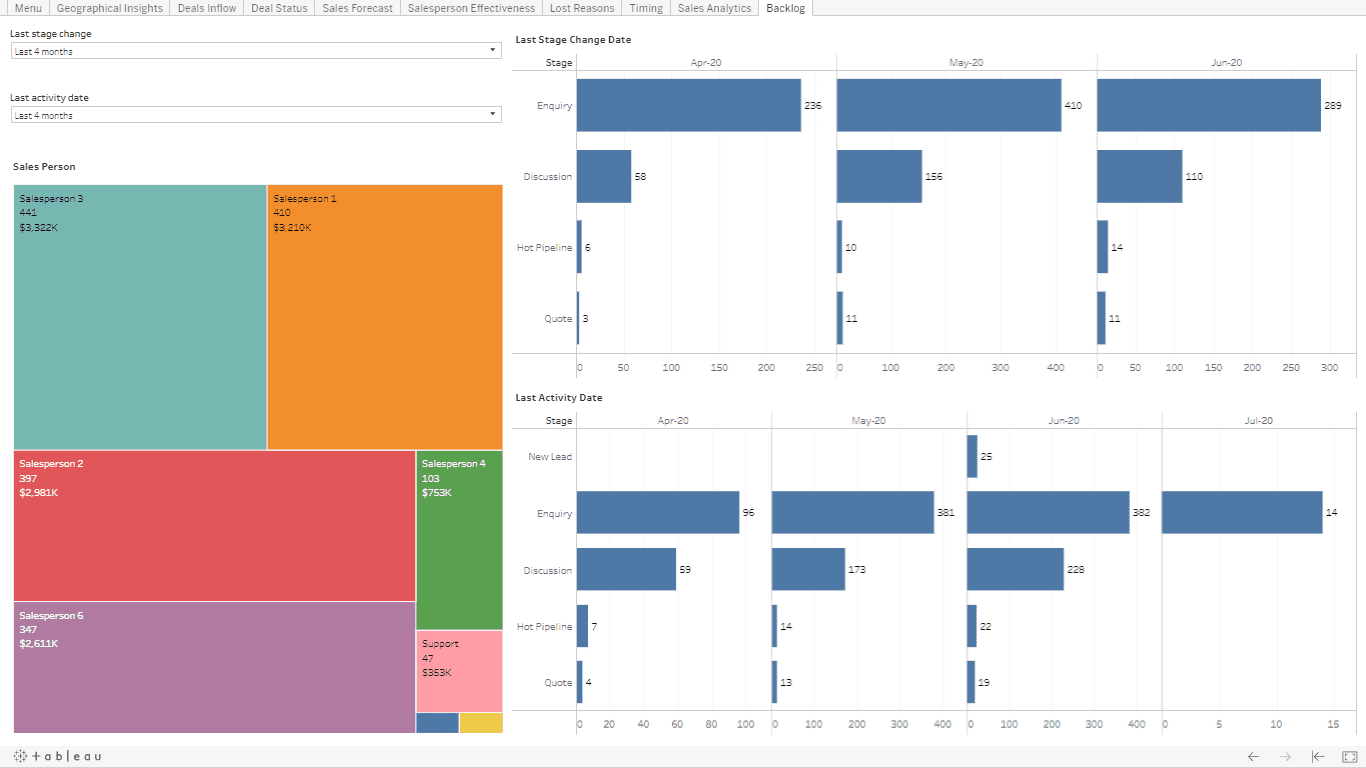1366x768 pixels.
Task: Select the Salesperson 6 purple tile
Action: pos(215,667)
